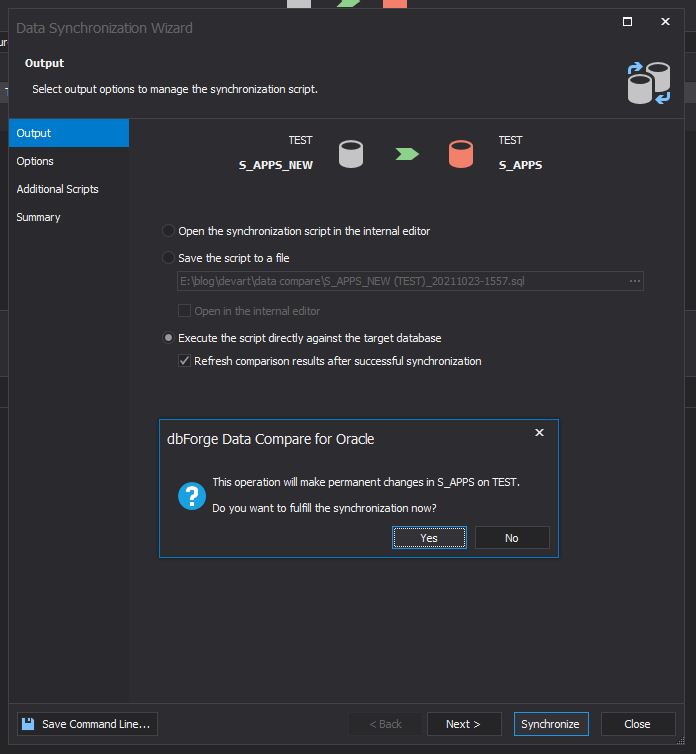
Task: Open the Additional Scripts page
Action: [57, 189]
